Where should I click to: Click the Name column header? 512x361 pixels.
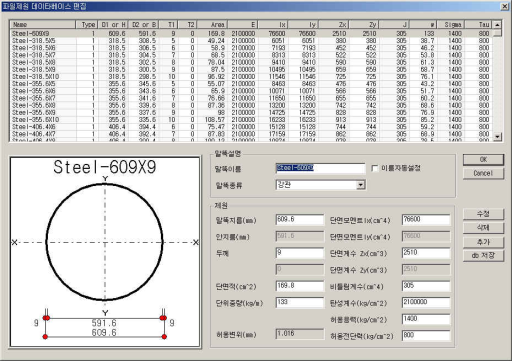point(43,25)
